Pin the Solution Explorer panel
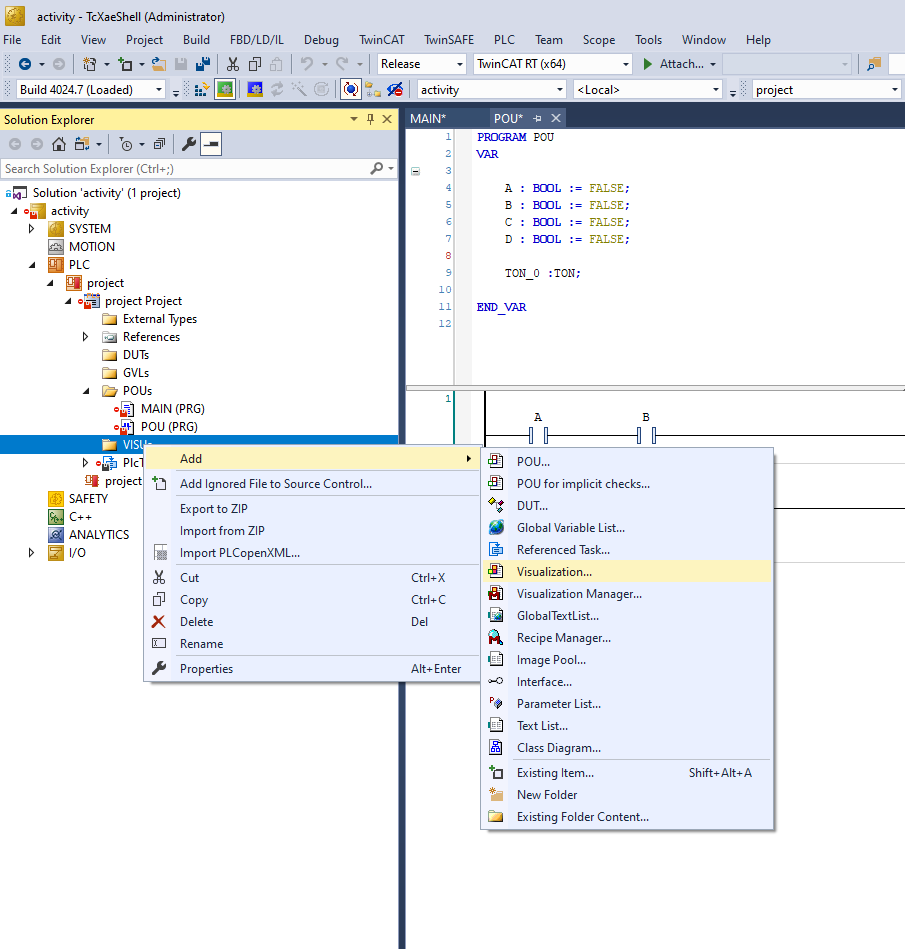Screen dimensions: 905x949 [370, 120]
